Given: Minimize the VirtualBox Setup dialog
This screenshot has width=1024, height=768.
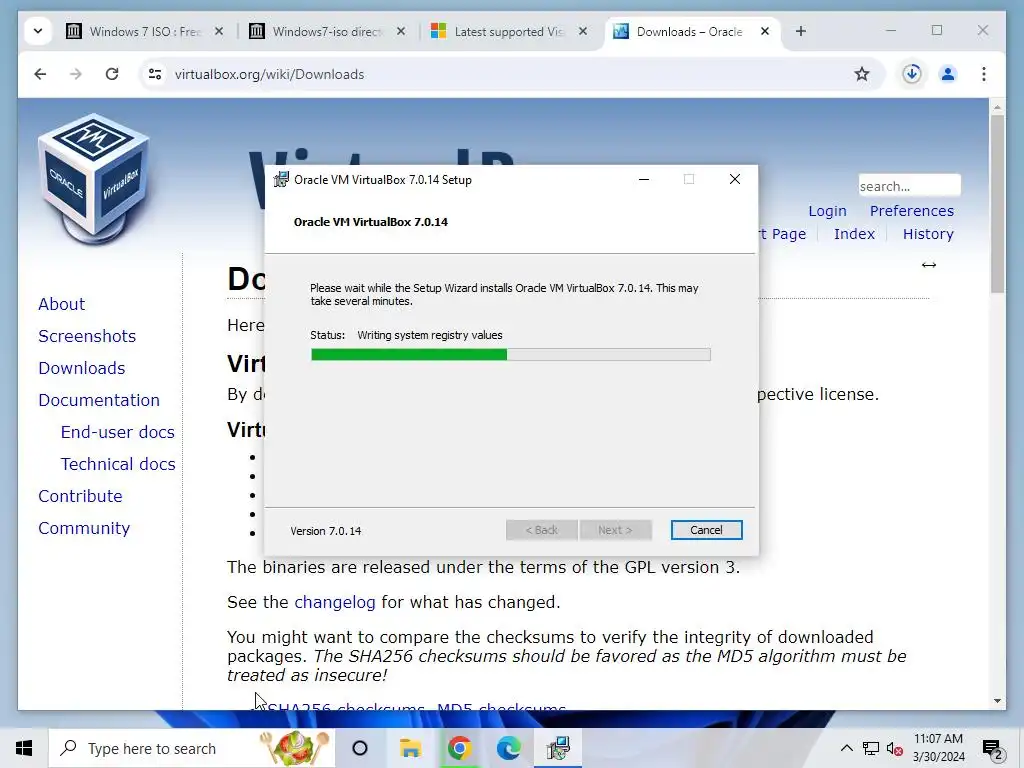Looking at the screenshot, I should pos(644,180).
